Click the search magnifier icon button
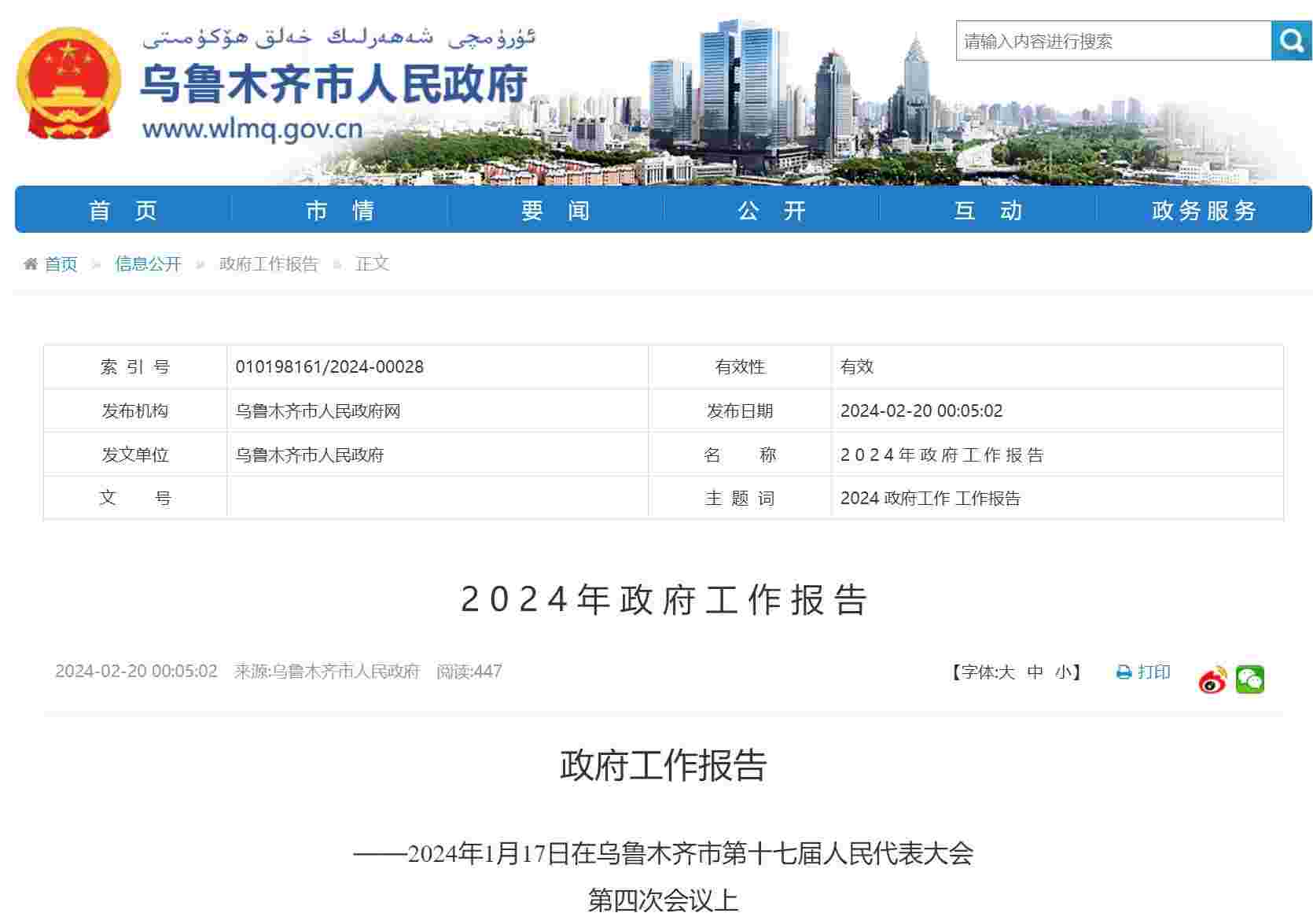Image resolution: width=1313 pixels, height=924 pixels. click(x=1291, y=40)
